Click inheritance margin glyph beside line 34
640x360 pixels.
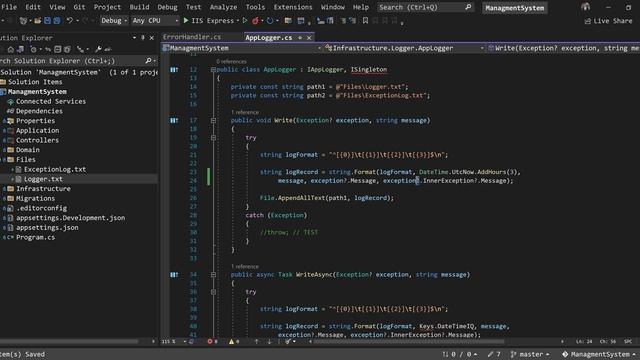click(174, 275)
